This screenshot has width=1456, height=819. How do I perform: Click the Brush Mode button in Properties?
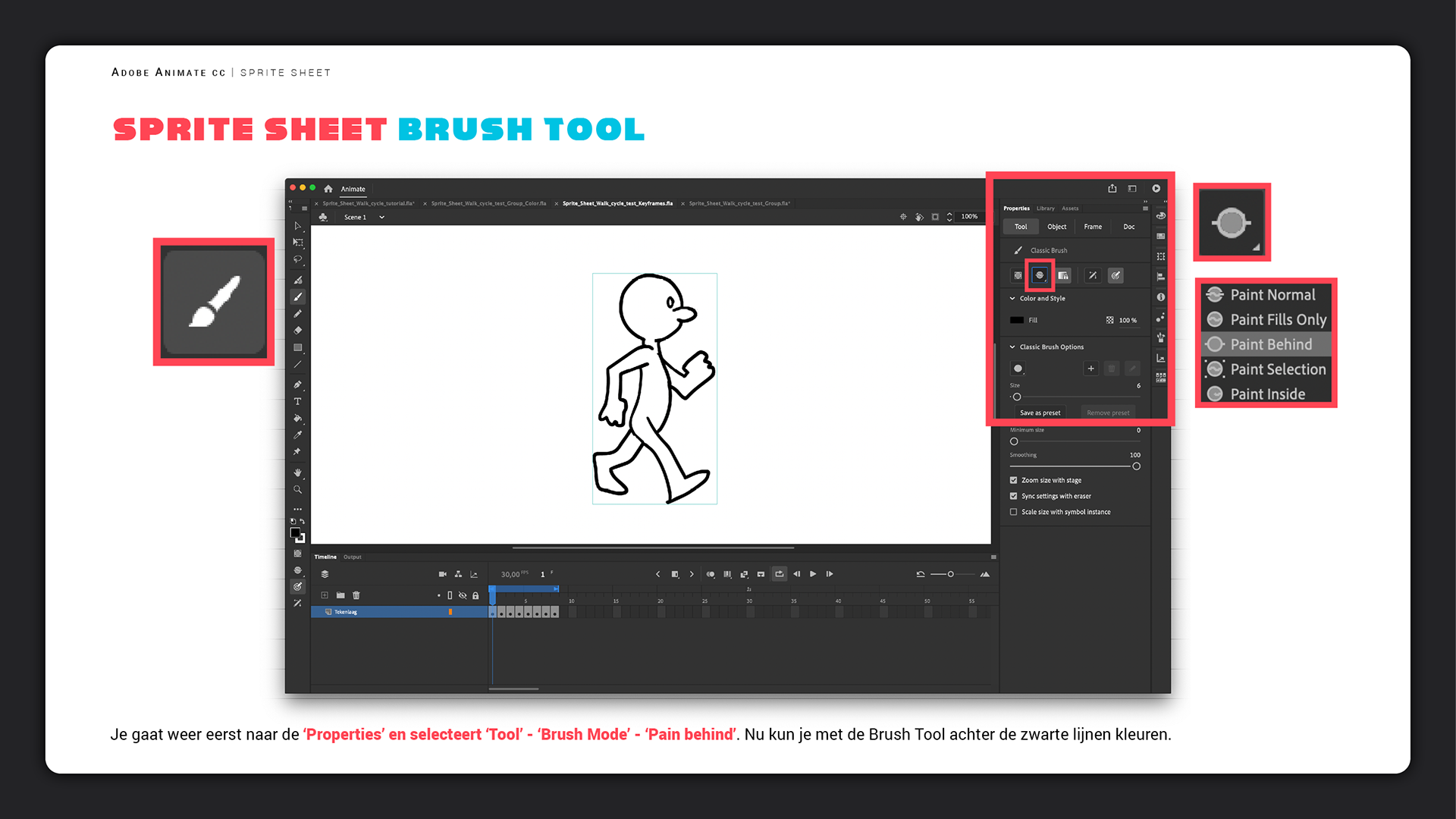point(1040,275)
